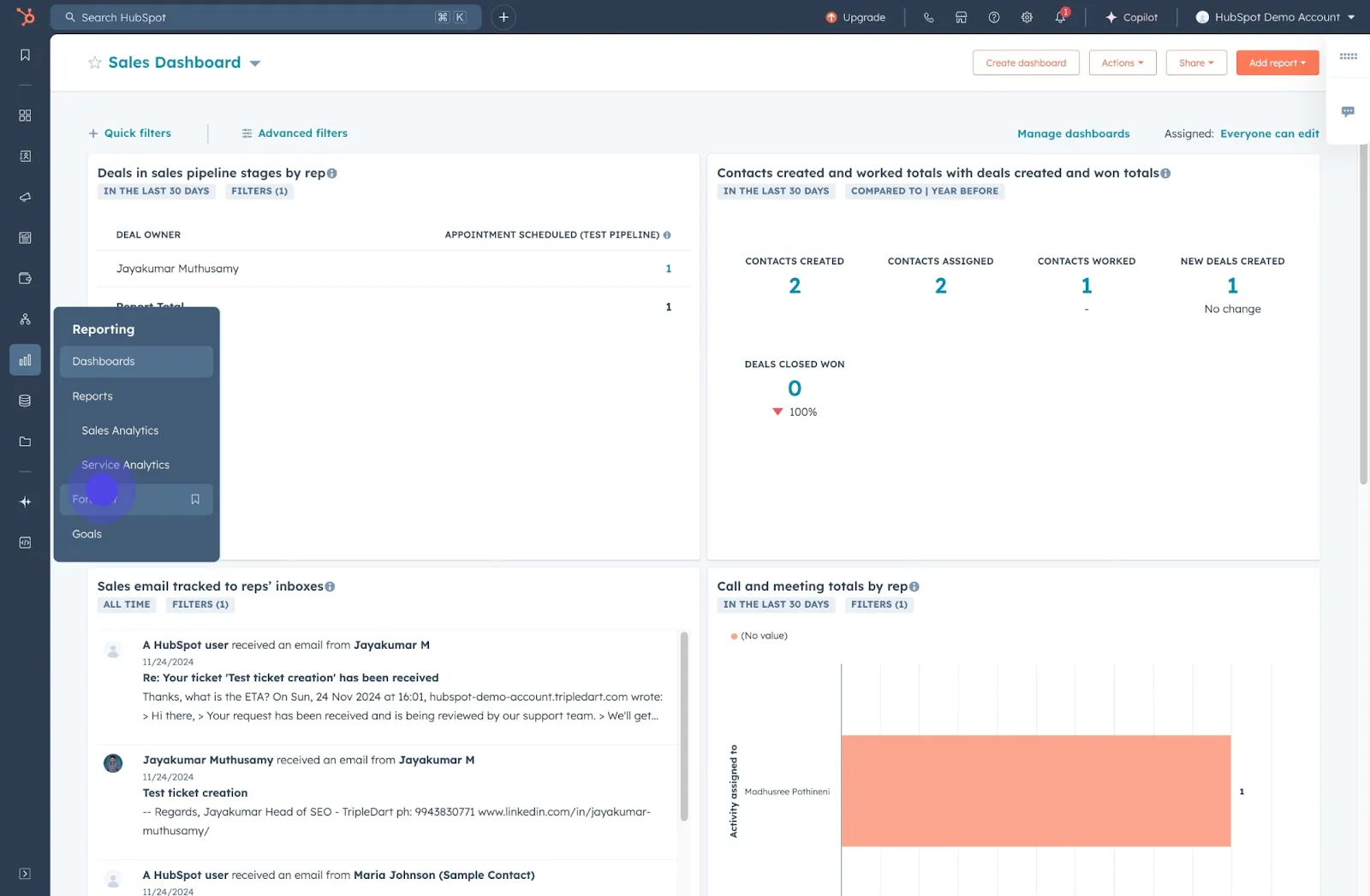Screen dimensions: 1370x896
Task: Click FILTERS (1) tag on Deals report
Action: click(x=259, y=192)
